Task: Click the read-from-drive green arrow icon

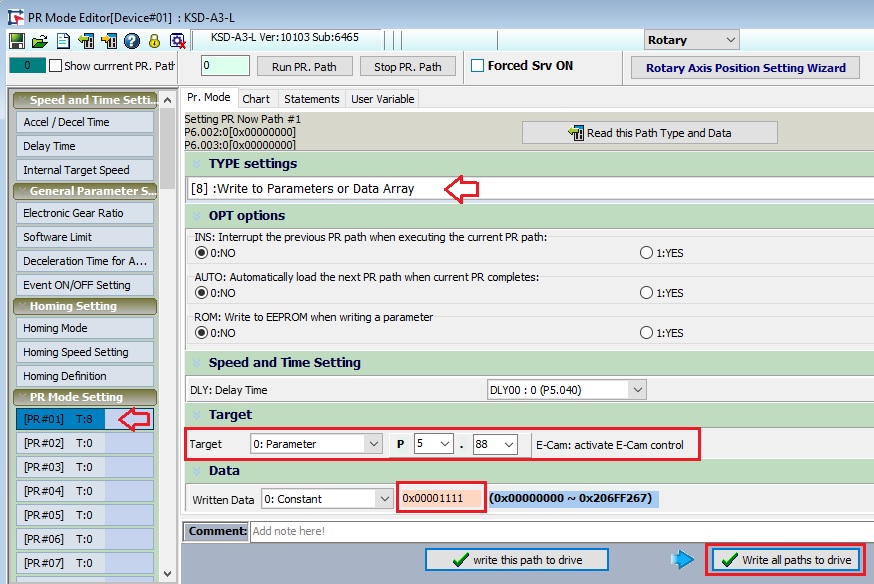Action: (85, 41)
